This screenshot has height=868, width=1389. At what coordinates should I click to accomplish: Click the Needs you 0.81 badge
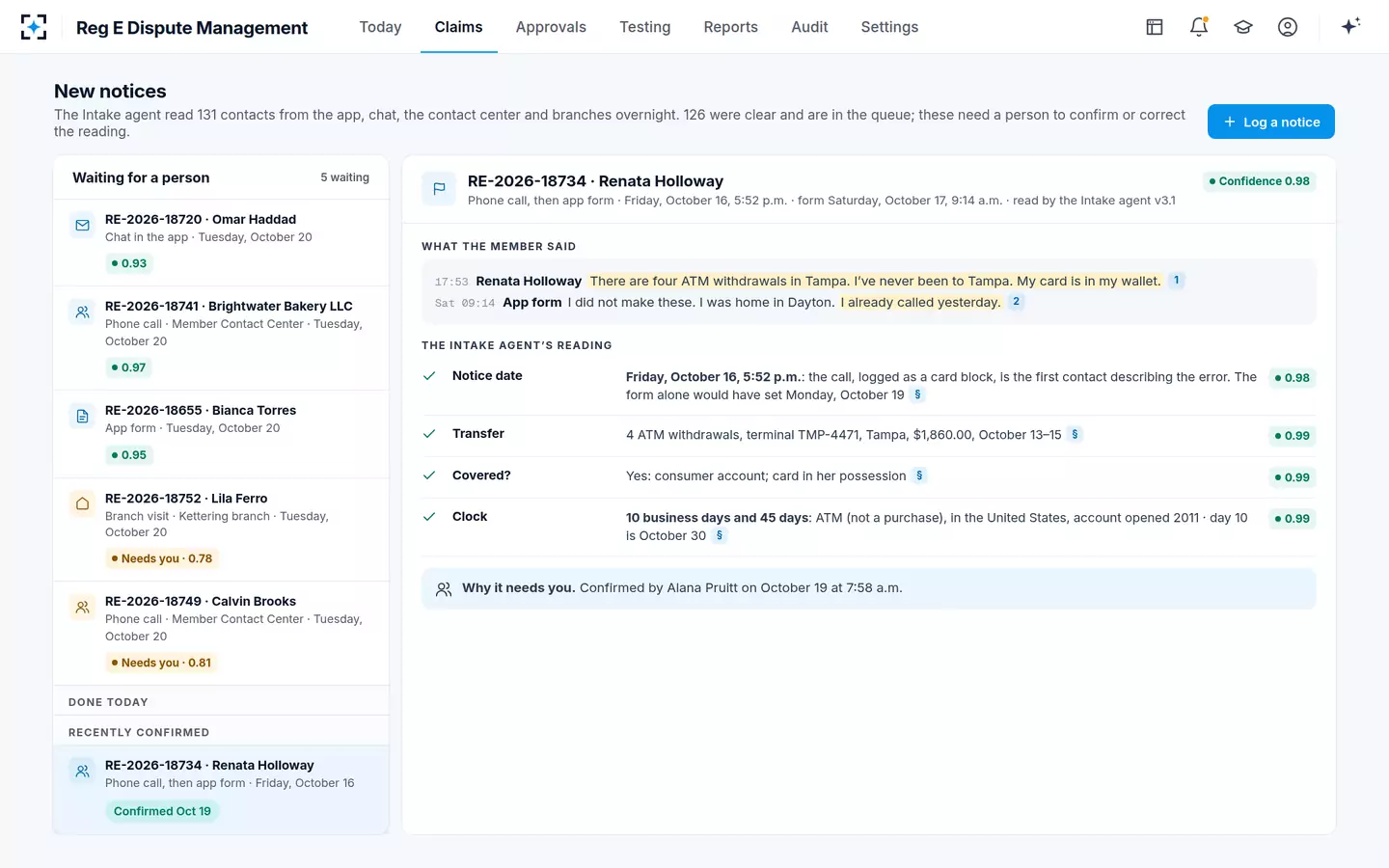(x=161, y=663)
